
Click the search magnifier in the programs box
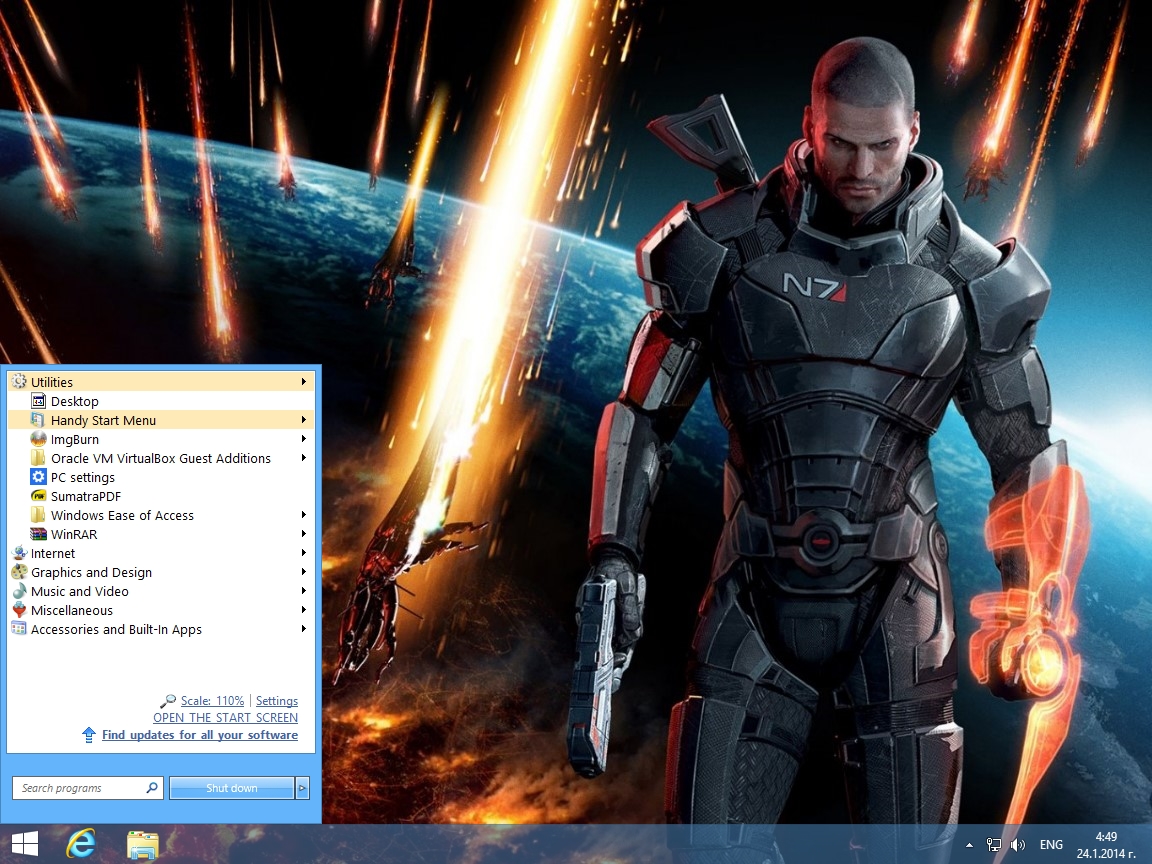pyautogui.click(x=152, y=788)
